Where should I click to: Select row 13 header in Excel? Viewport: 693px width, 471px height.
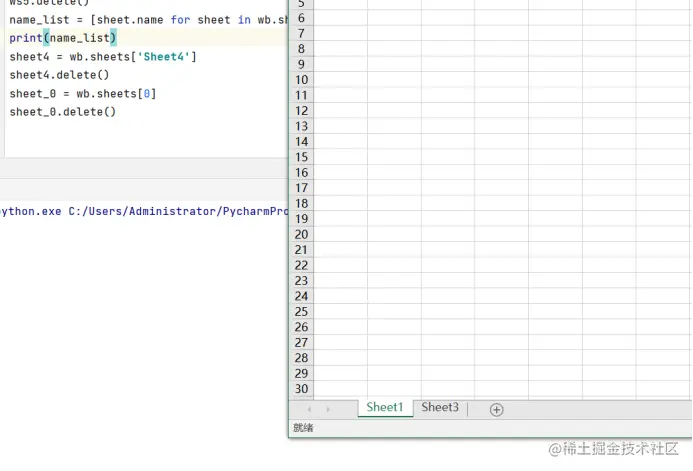click(x=301, y=126)
